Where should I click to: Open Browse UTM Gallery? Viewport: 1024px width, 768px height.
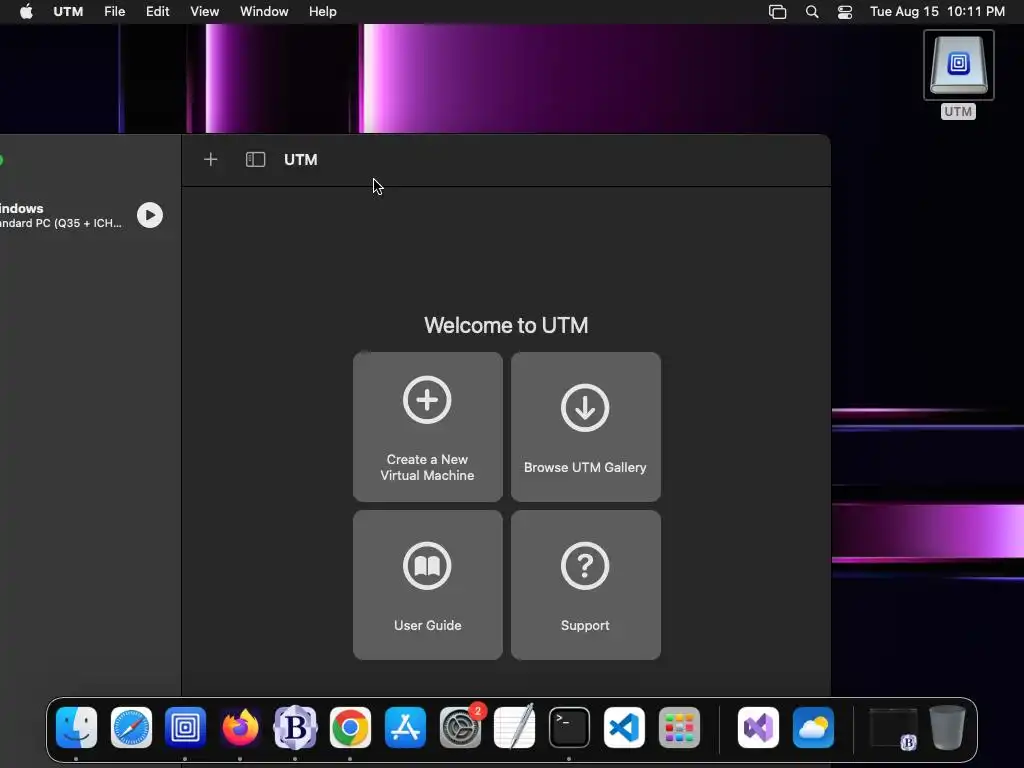tap(586, 427)
